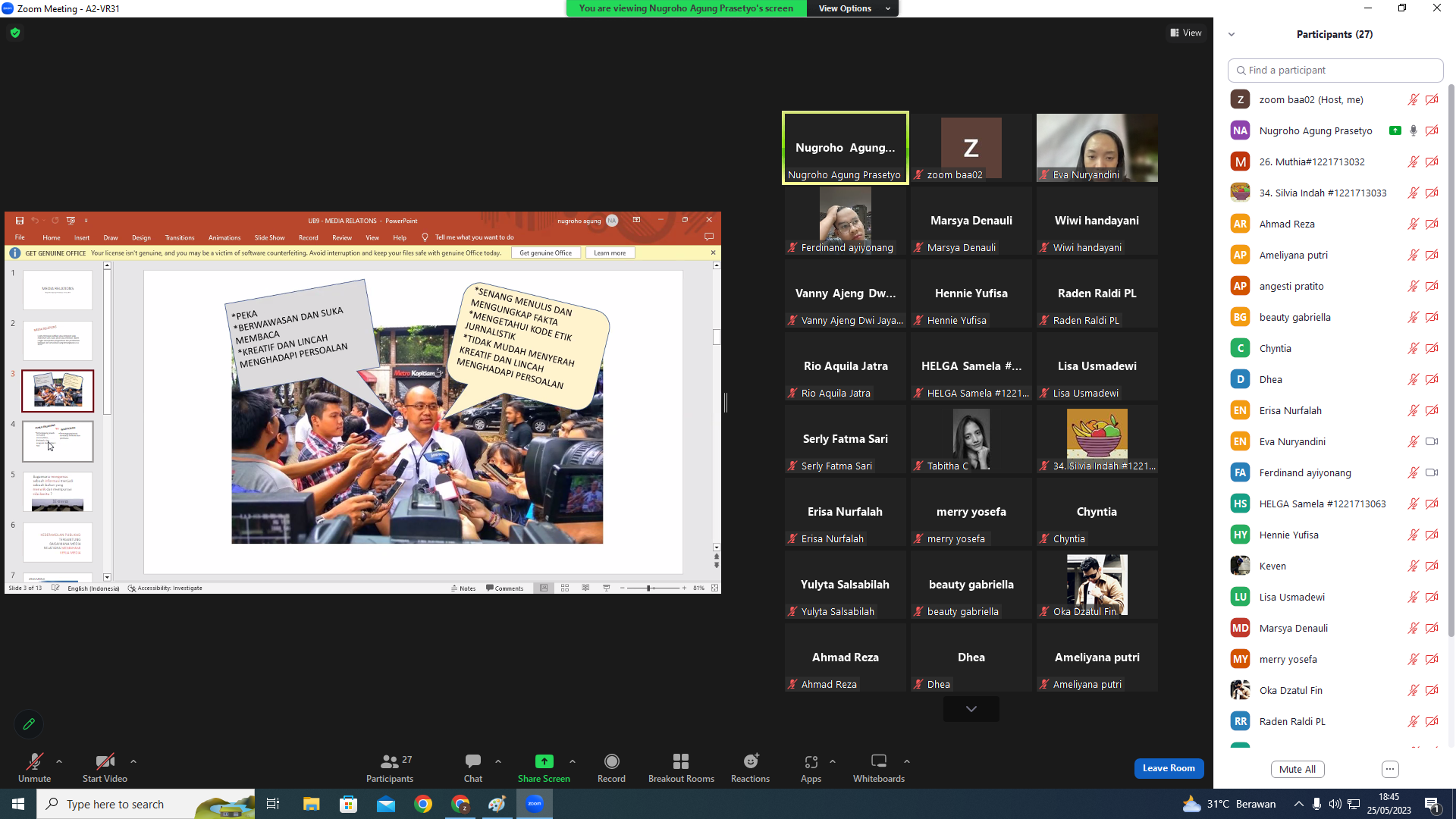This screenshot has height=819, width=1456.
Task: Show the next page of gallery video tiles
Action: click(x=971, y=709)
